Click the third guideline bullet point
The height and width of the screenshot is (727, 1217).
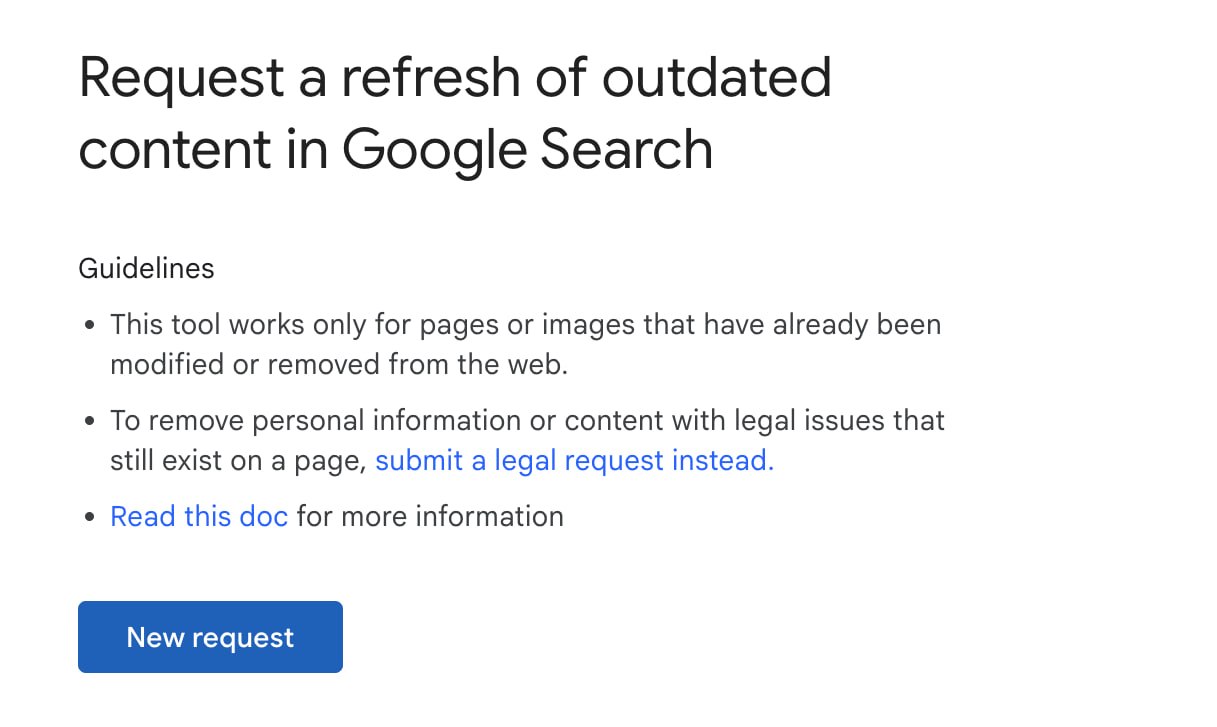click(336, 516)
